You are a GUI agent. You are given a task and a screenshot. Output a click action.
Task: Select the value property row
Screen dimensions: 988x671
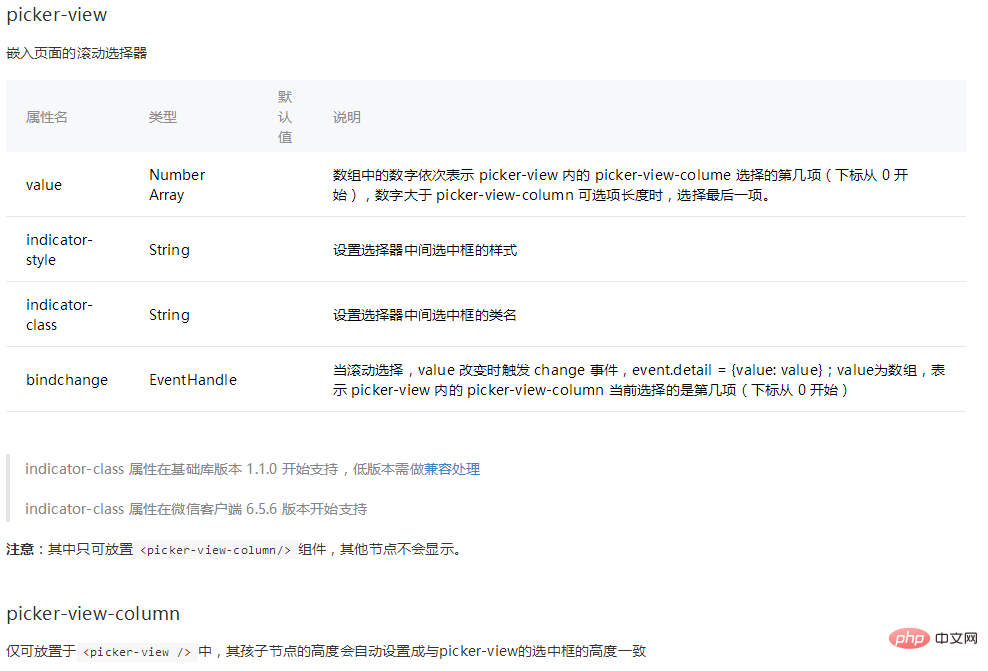point(45,185)
